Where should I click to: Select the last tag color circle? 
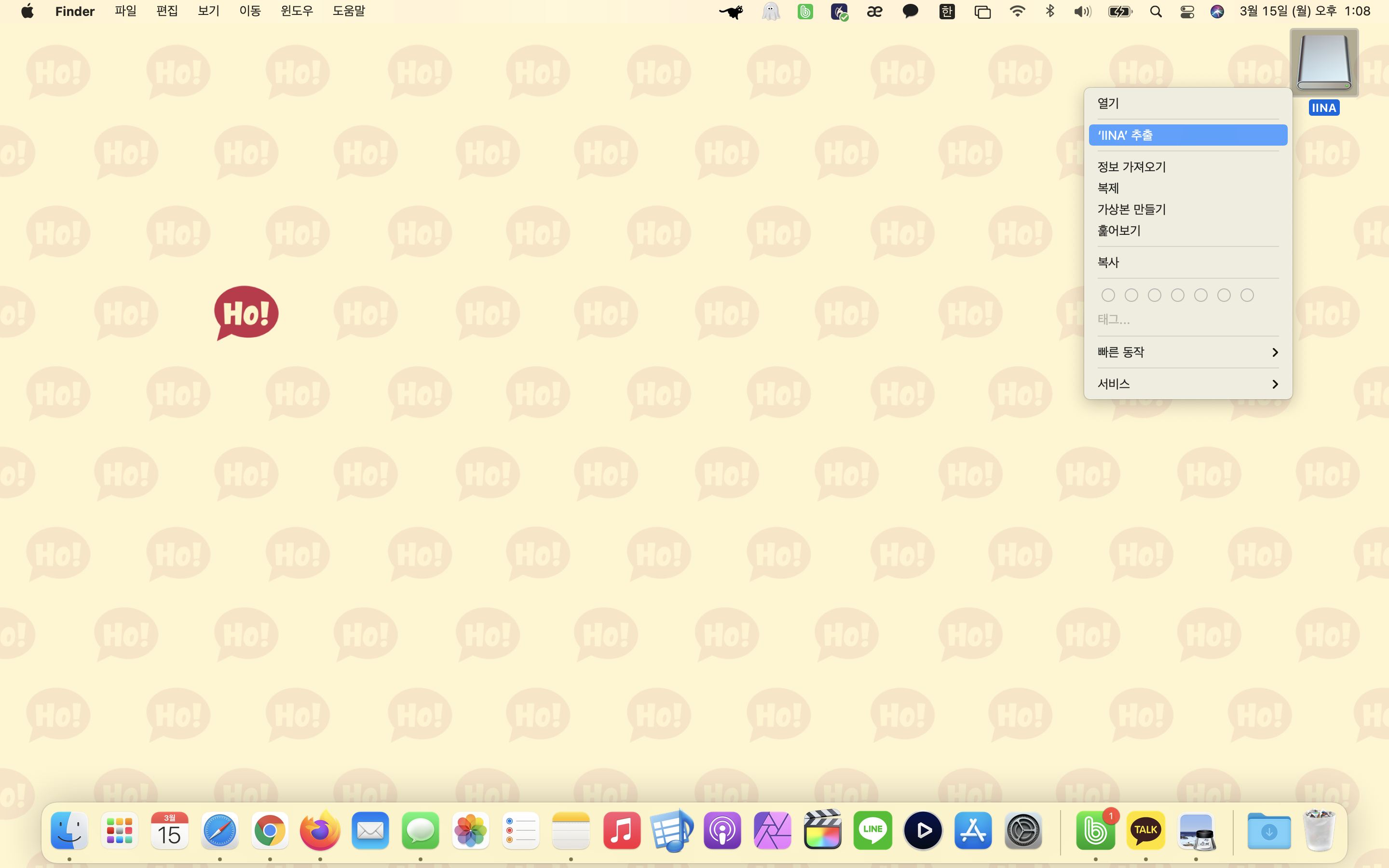point(1247,295)
